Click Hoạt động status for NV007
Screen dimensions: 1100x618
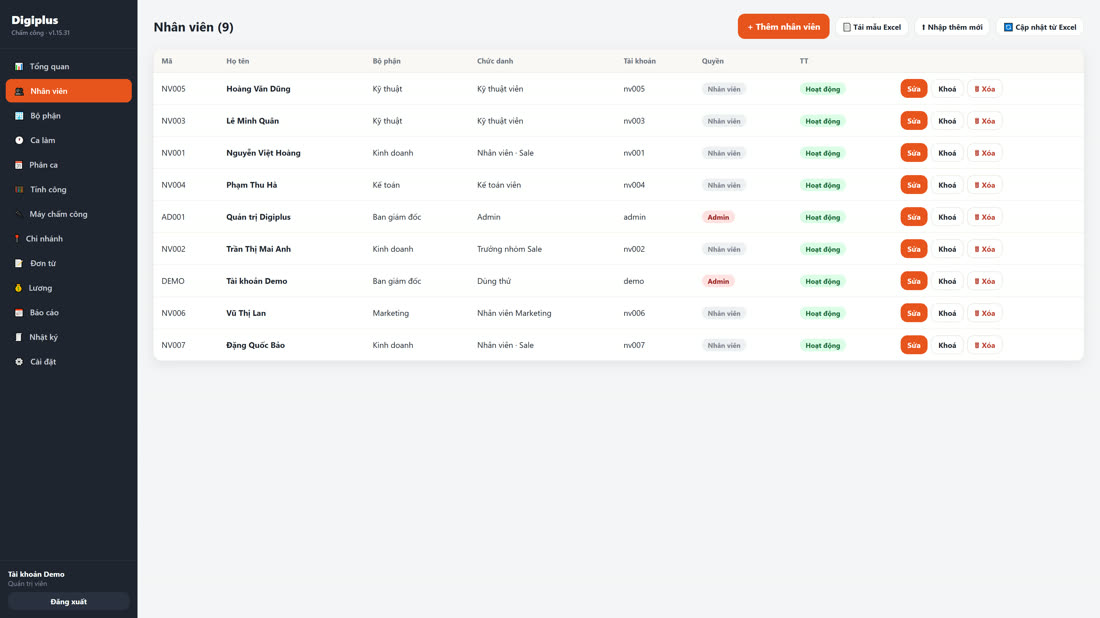coord(823,345)
